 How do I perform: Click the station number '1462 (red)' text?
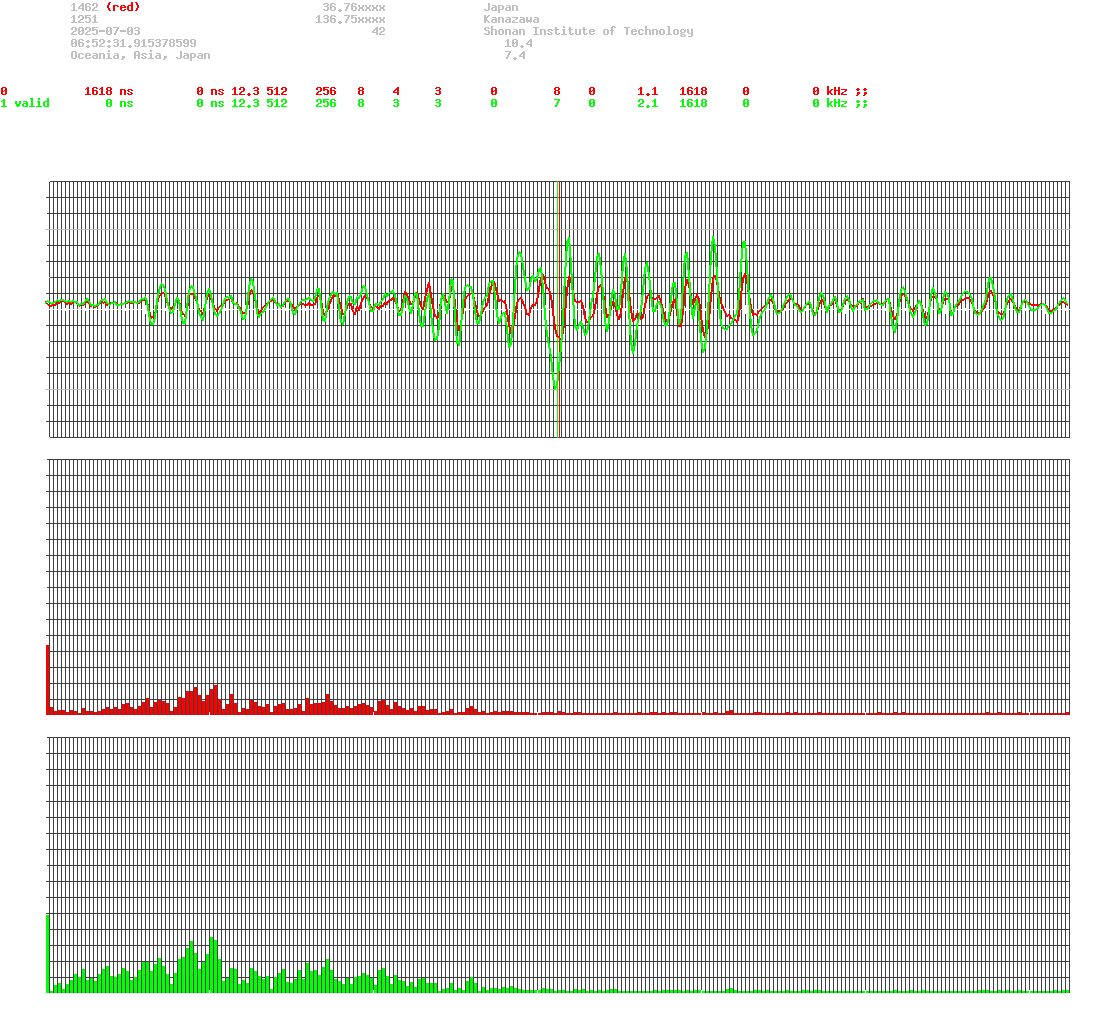(105, 7)
